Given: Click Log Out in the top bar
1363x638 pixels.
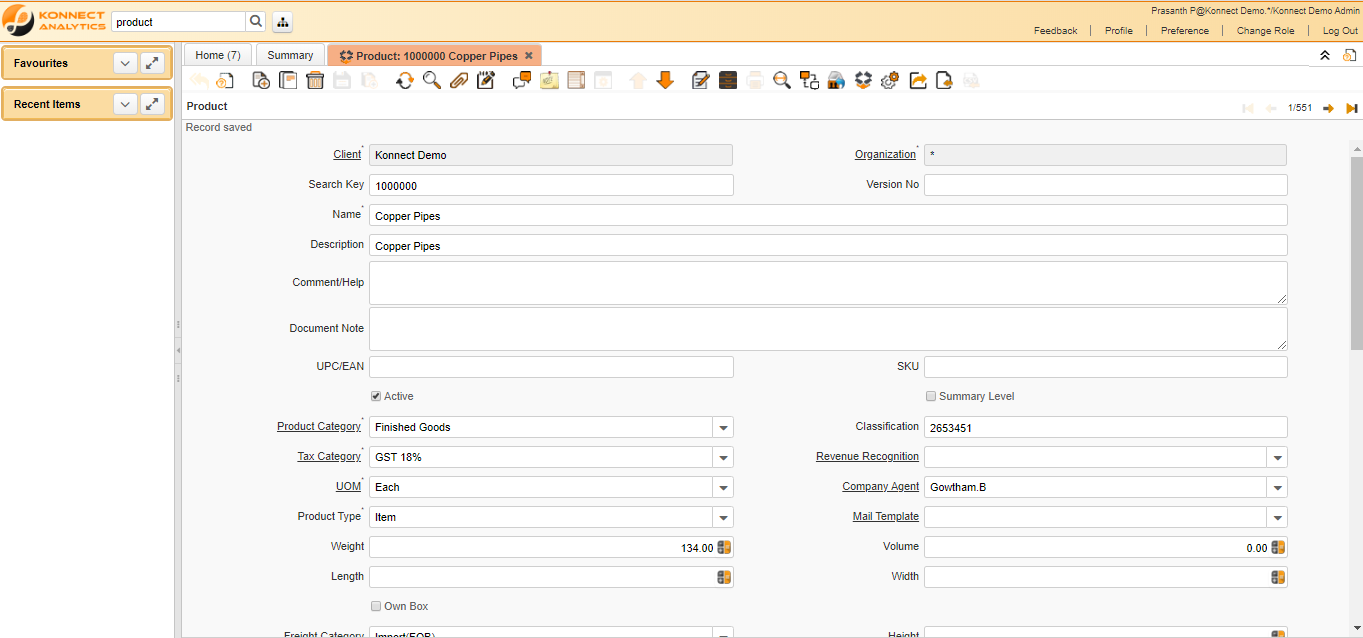Looking at the screenshot, I should click(x=1339, y=30).
